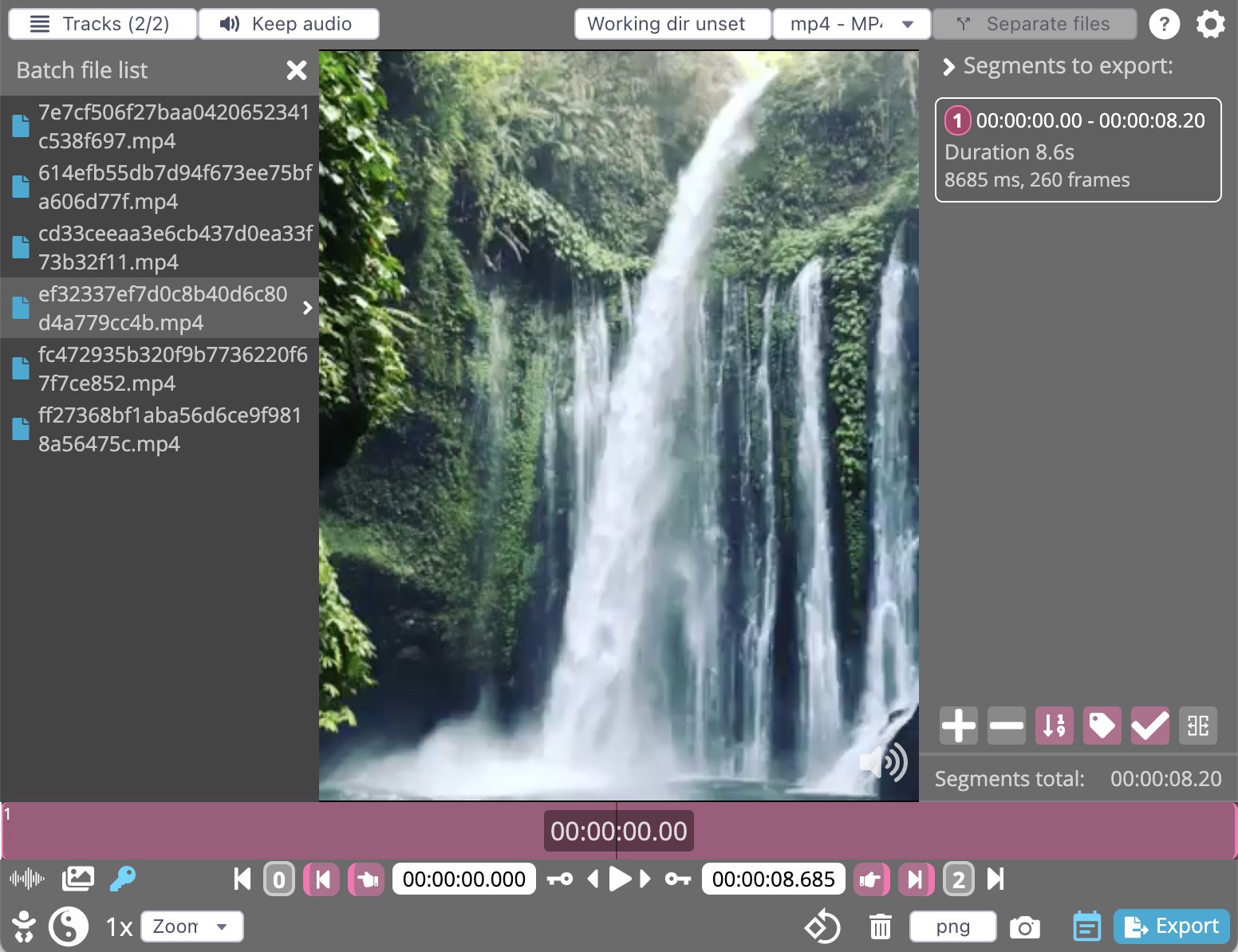This screenshot has height=952, width=1238.
Task: Toggle the audio waveform display
Action: (x=27, y=879)
